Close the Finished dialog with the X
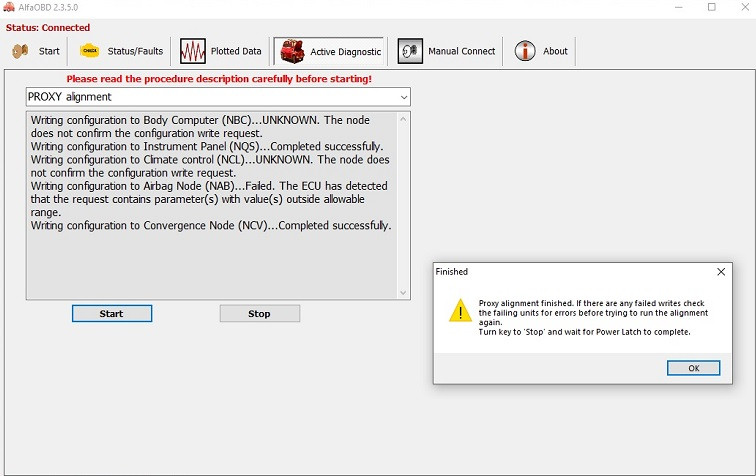The image size is (756, 476). pyautogui.click(x=721, y=271)
